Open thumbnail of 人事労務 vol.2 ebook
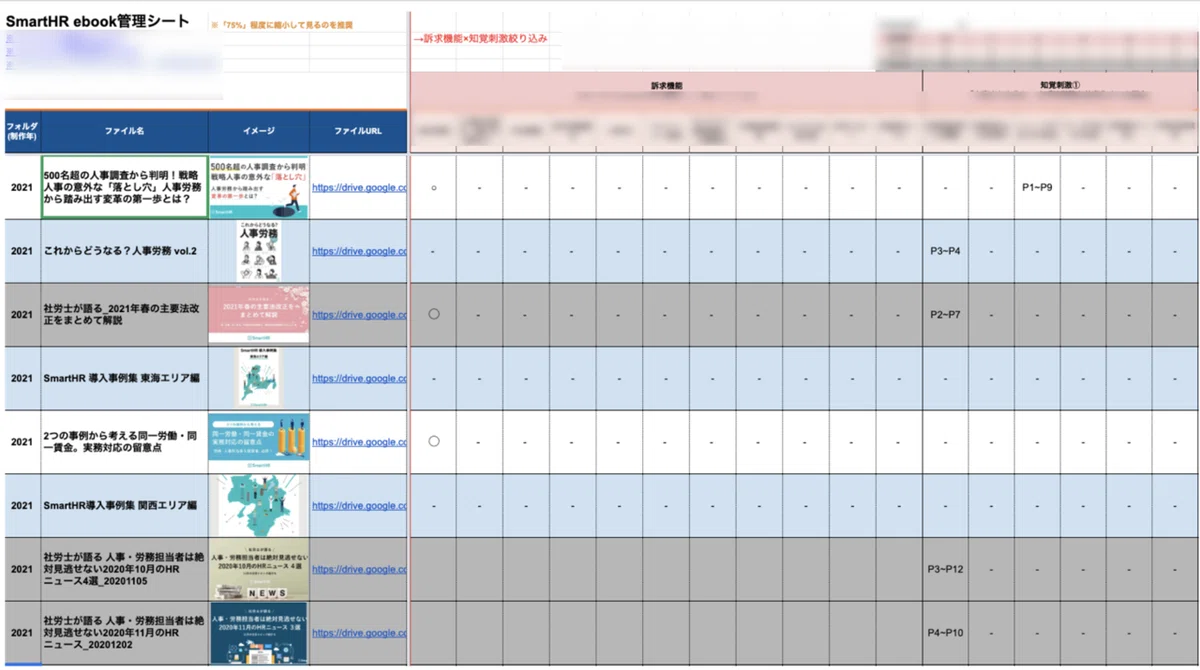The image size is (1200, 670). click(x=259, y=251)
